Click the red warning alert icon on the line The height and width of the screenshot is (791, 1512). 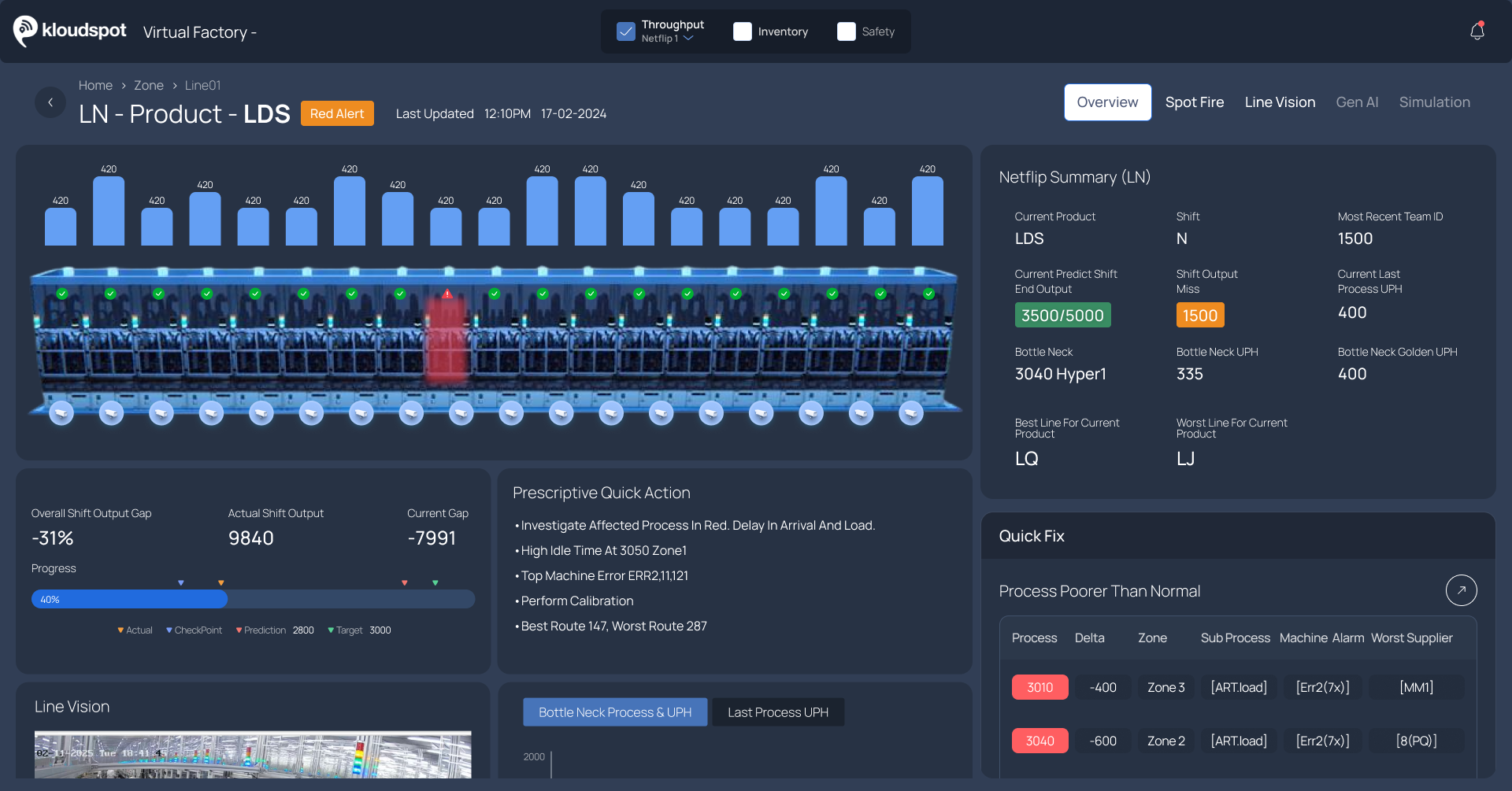pyautogui.click(x=447, y=294)
